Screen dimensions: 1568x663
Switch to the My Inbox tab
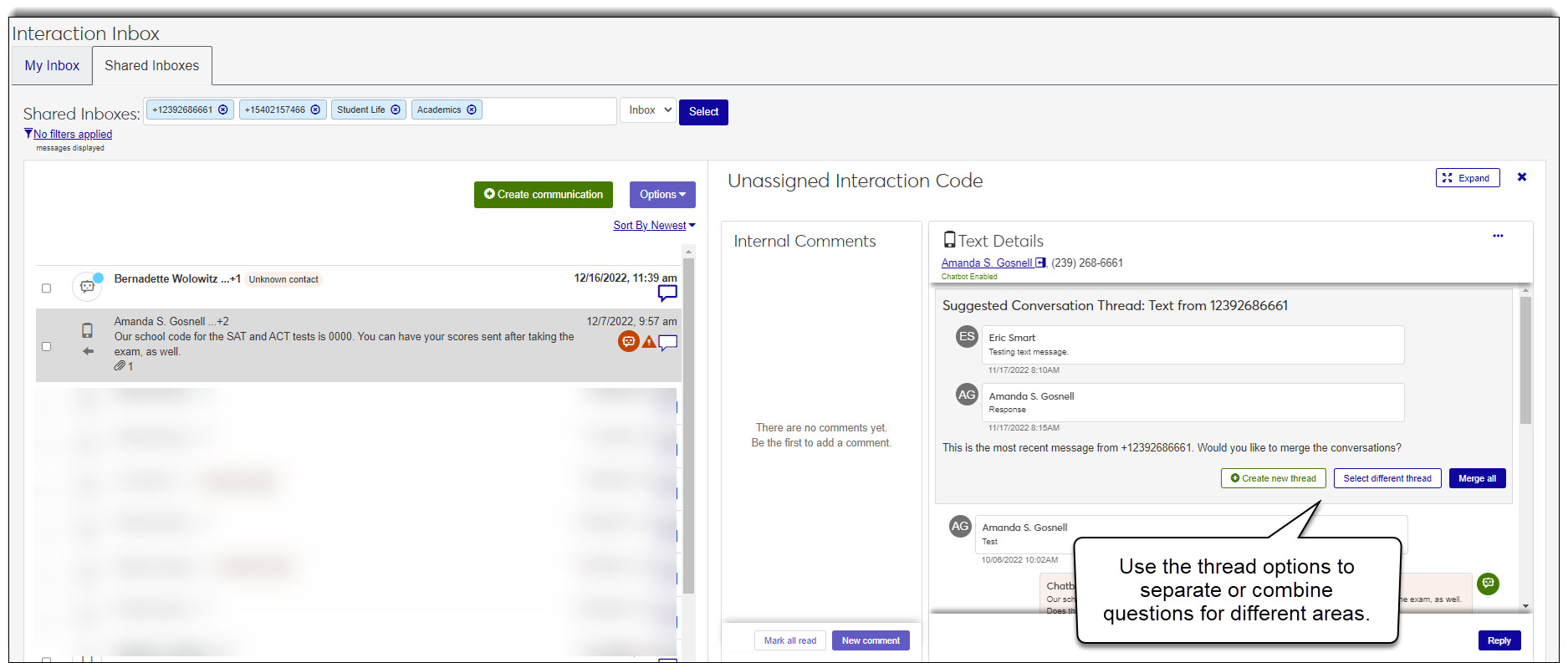point(52,66)
